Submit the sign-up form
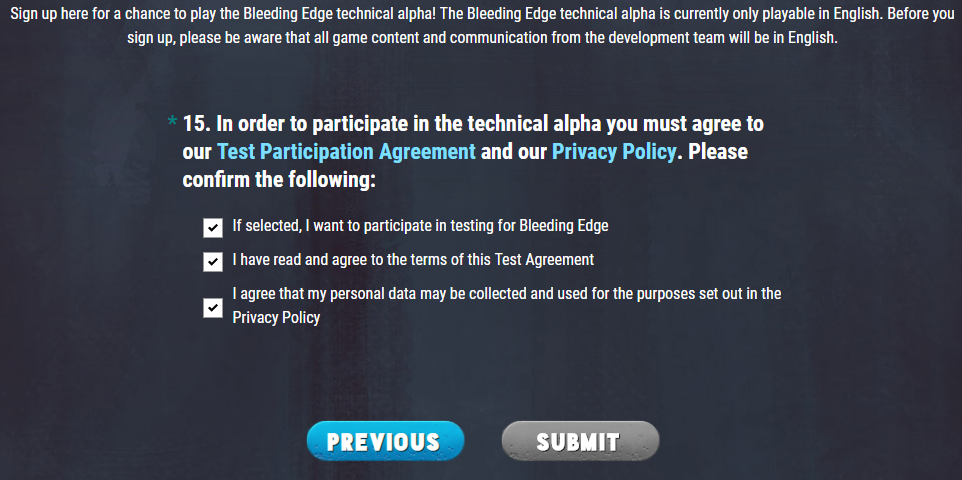962x480 pixels. [x=580, y=441]
